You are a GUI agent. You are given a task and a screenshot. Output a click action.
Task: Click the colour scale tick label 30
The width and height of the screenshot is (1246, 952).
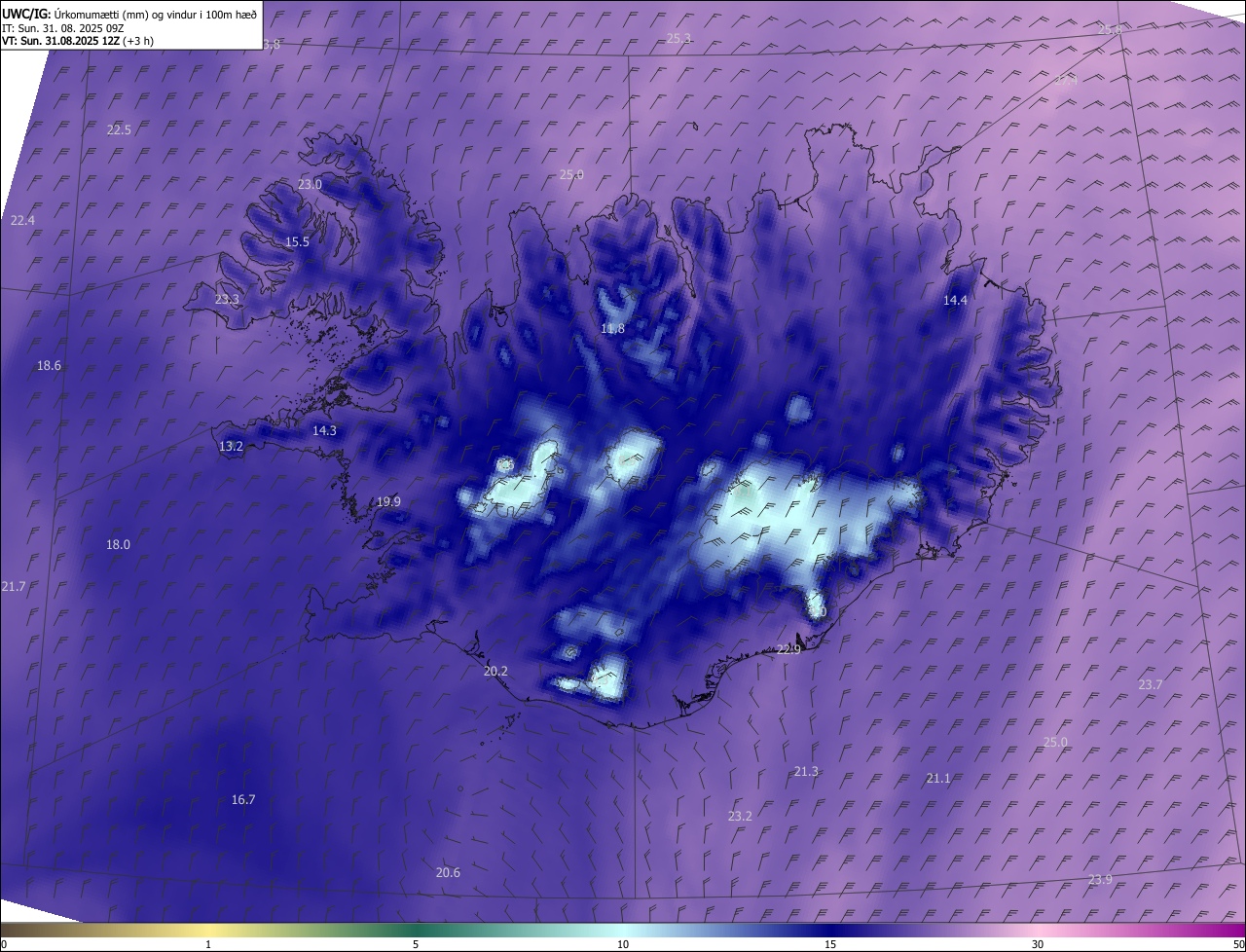[x=1038, y=944]
